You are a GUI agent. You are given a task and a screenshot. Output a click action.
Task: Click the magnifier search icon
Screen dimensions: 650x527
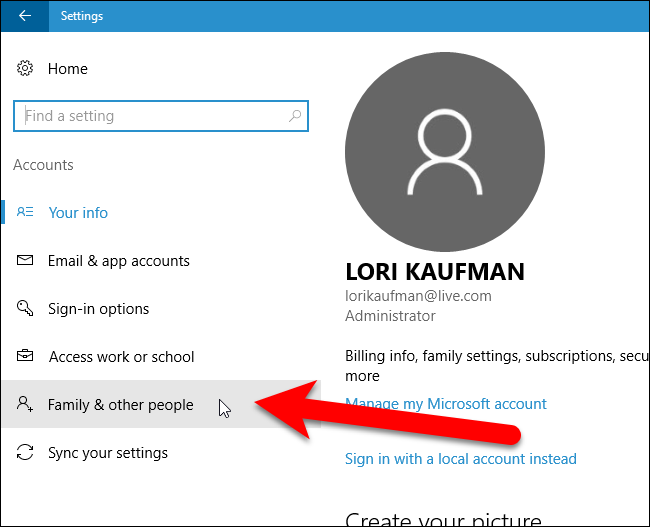pos(295,116)
